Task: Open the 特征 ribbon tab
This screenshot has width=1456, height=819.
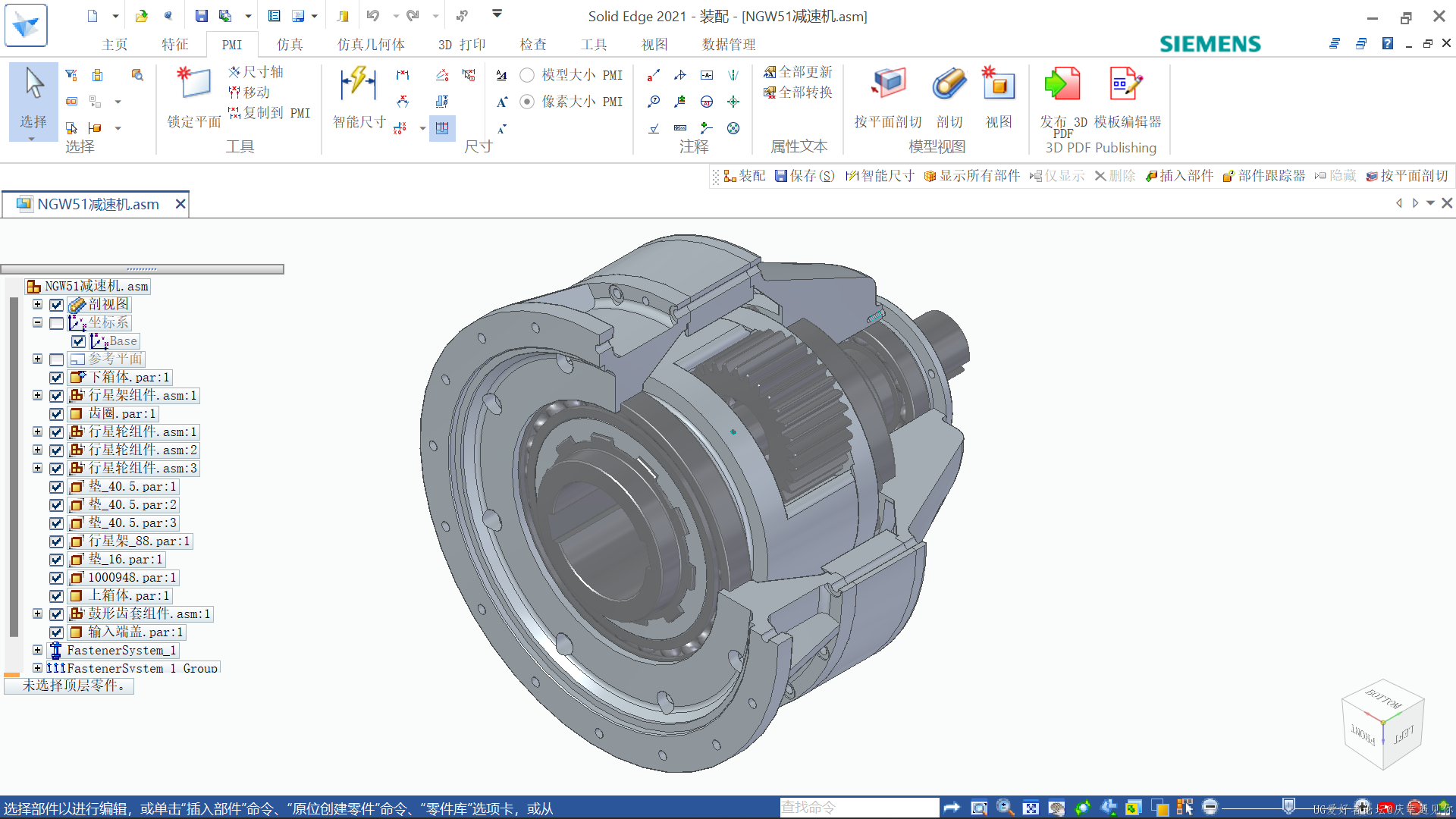Action: tap(174, 45)
